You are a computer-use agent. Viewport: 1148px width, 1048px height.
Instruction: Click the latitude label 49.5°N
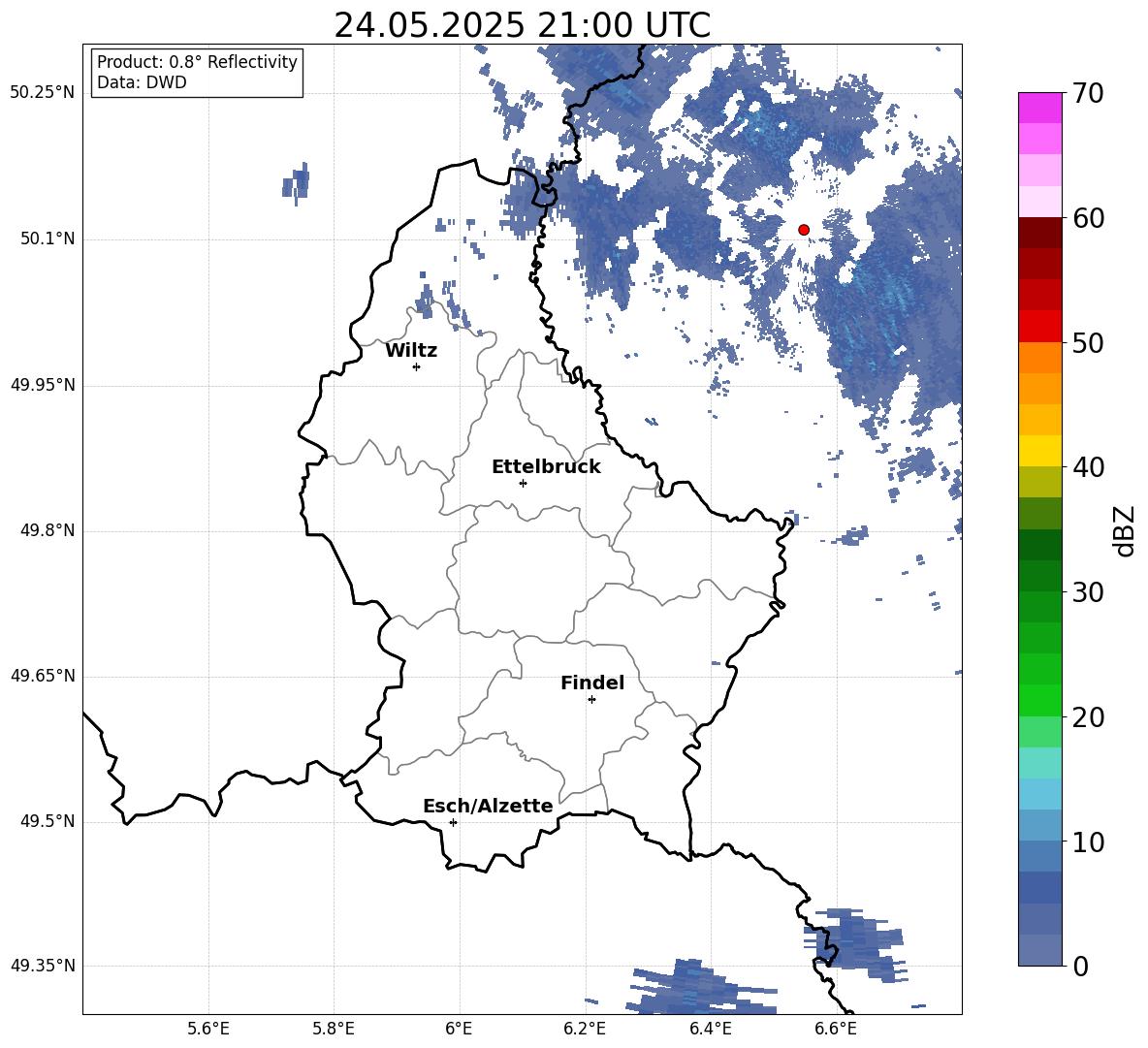[x=48, y=821]
